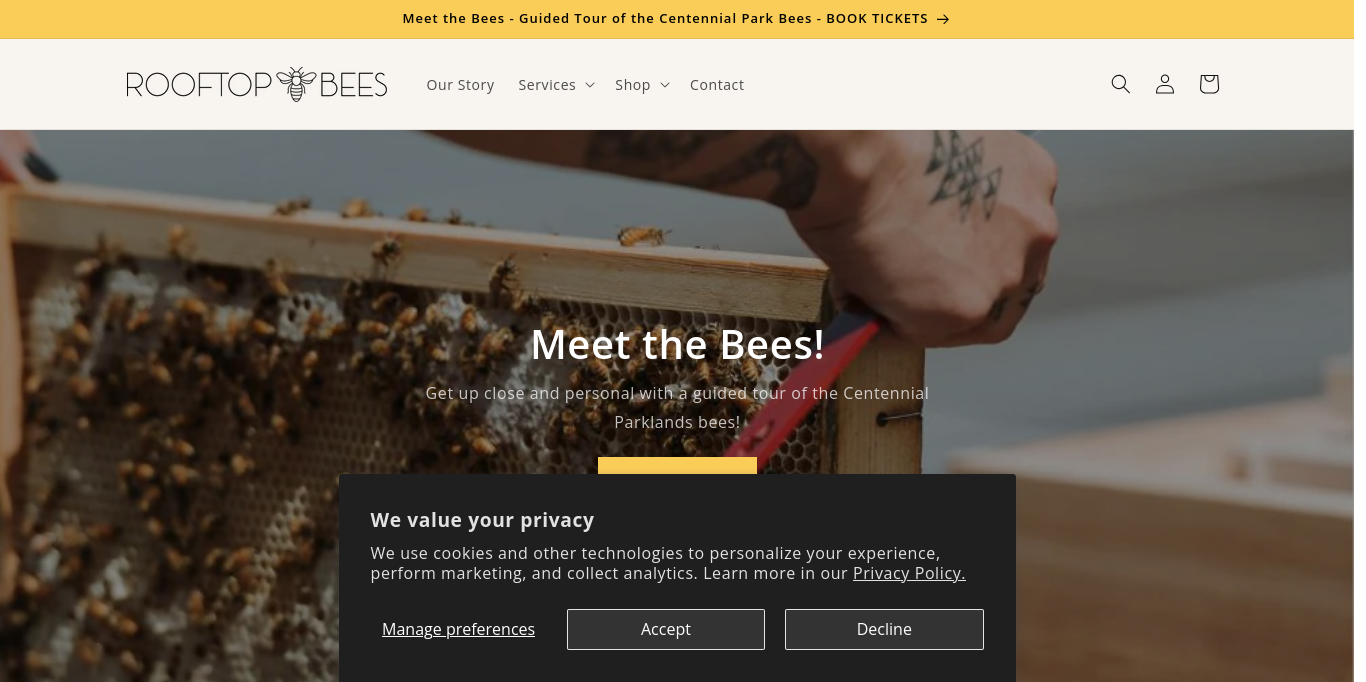
Task: Follow the Privacy Policy link
Action: tap(908, 573)
